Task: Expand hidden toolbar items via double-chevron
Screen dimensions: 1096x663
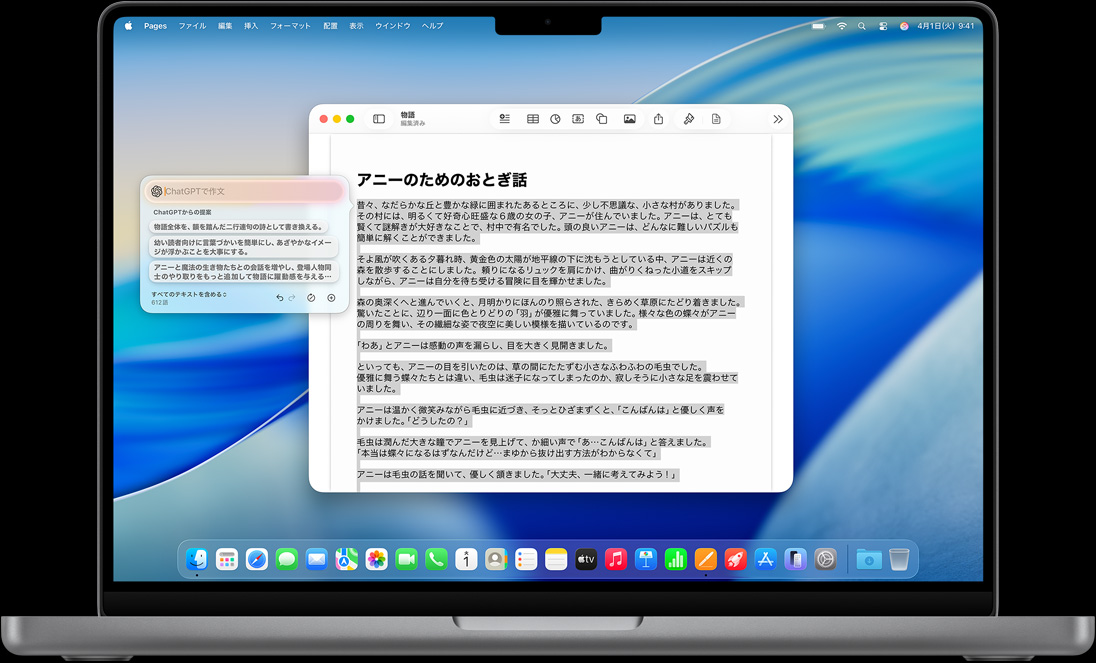Action: (x=778, y=118)
